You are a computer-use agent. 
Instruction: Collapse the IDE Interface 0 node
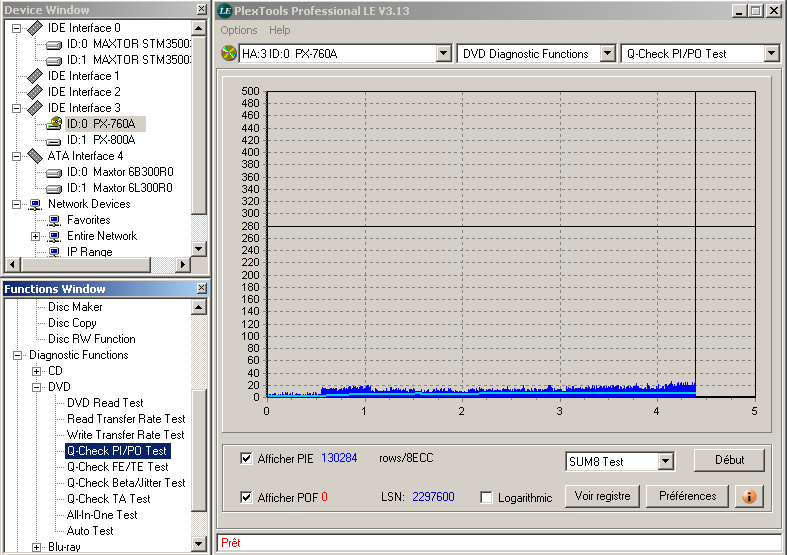[x=17, y=28]
